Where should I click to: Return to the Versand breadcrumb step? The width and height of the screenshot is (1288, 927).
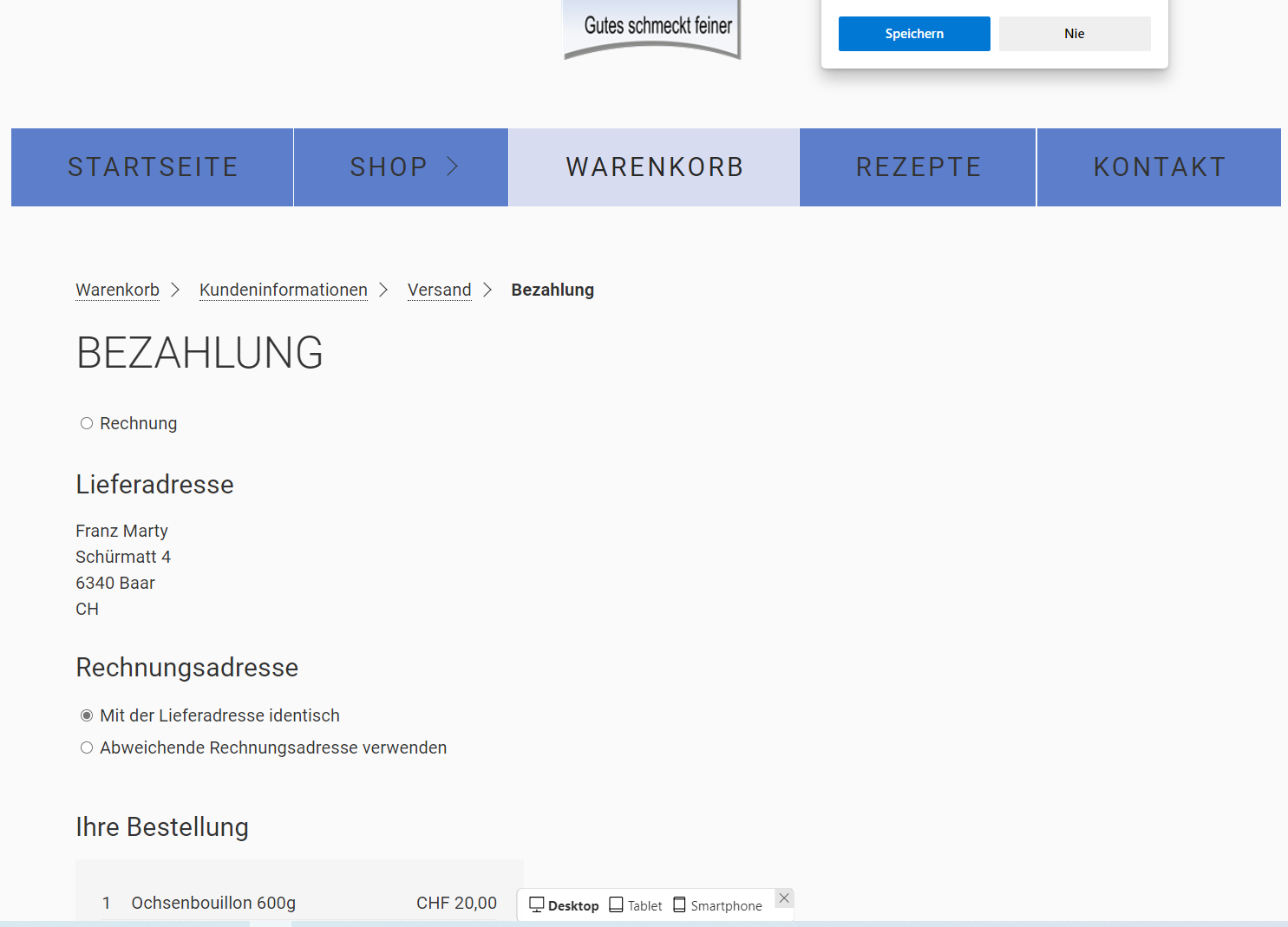pyautogui.click(x=440, y=290)
